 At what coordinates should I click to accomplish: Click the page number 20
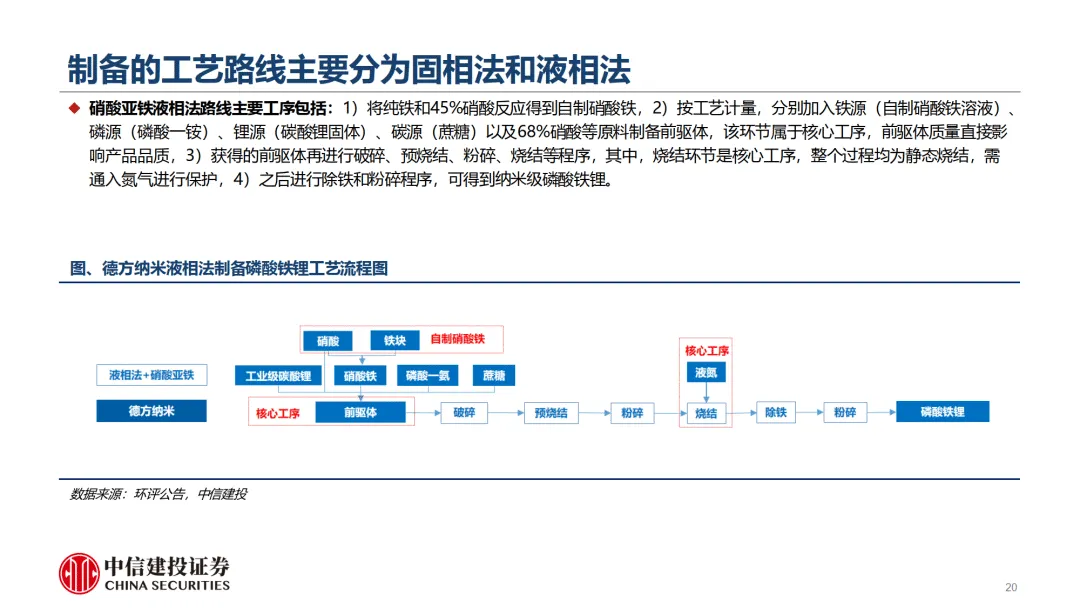point(1011,587)
